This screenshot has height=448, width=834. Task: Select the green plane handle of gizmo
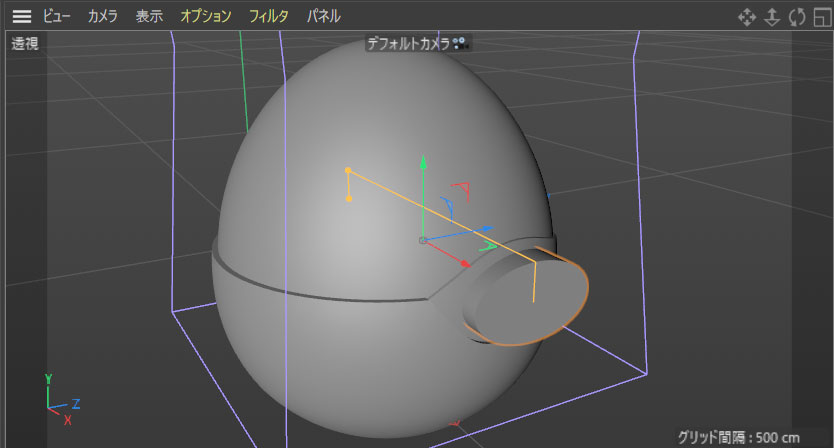[488, 244]
